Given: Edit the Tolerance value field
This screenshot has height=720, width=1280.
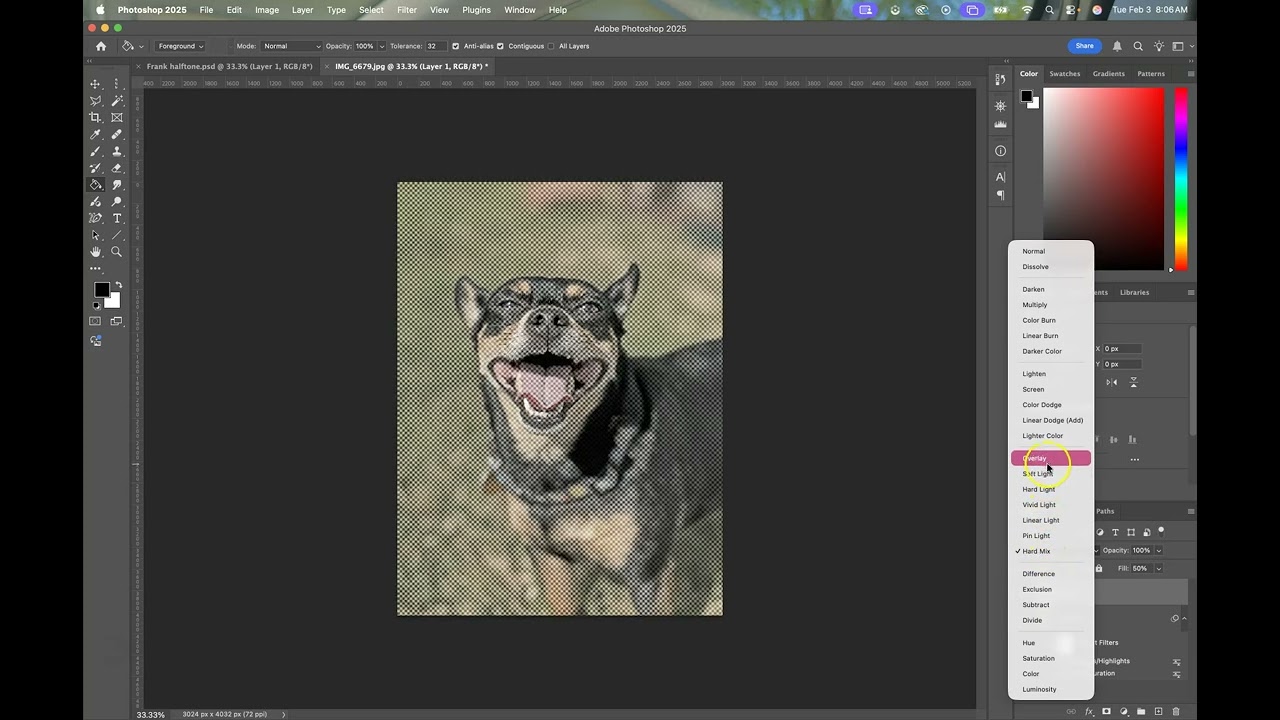Looking at the screenshot, I should pyautogui.click(x=435, y=46).
